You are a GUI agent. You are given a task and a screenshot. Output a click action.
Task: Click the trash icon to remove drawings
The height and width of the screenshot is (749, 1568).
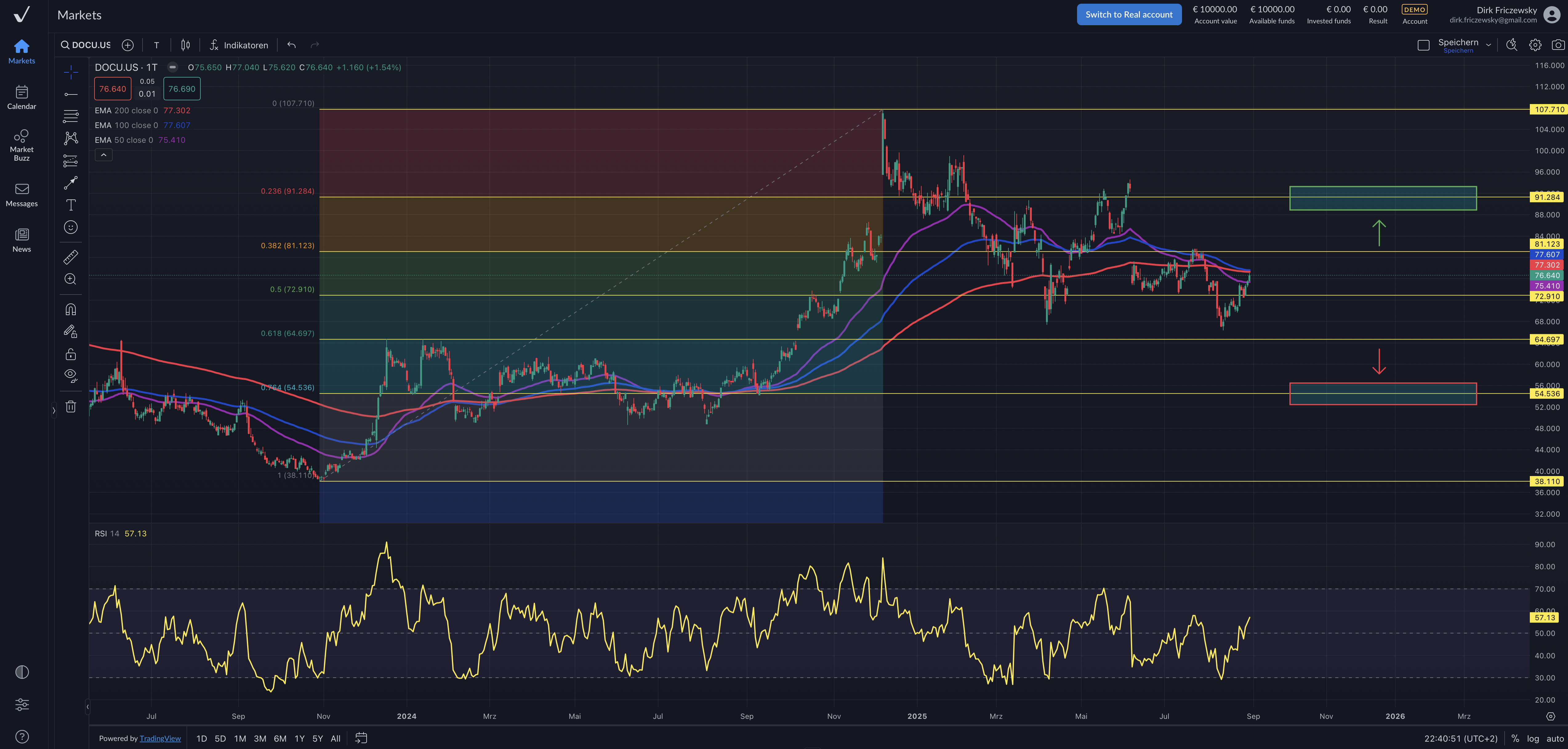pos(70,407)
